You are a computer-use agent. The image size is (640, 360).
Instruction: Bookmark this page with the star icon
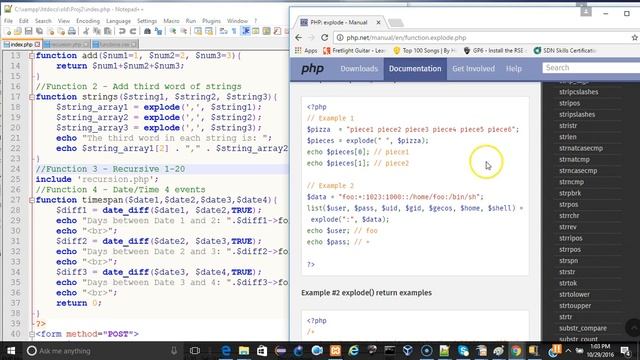pyautogui.click(x=635, y=38)
